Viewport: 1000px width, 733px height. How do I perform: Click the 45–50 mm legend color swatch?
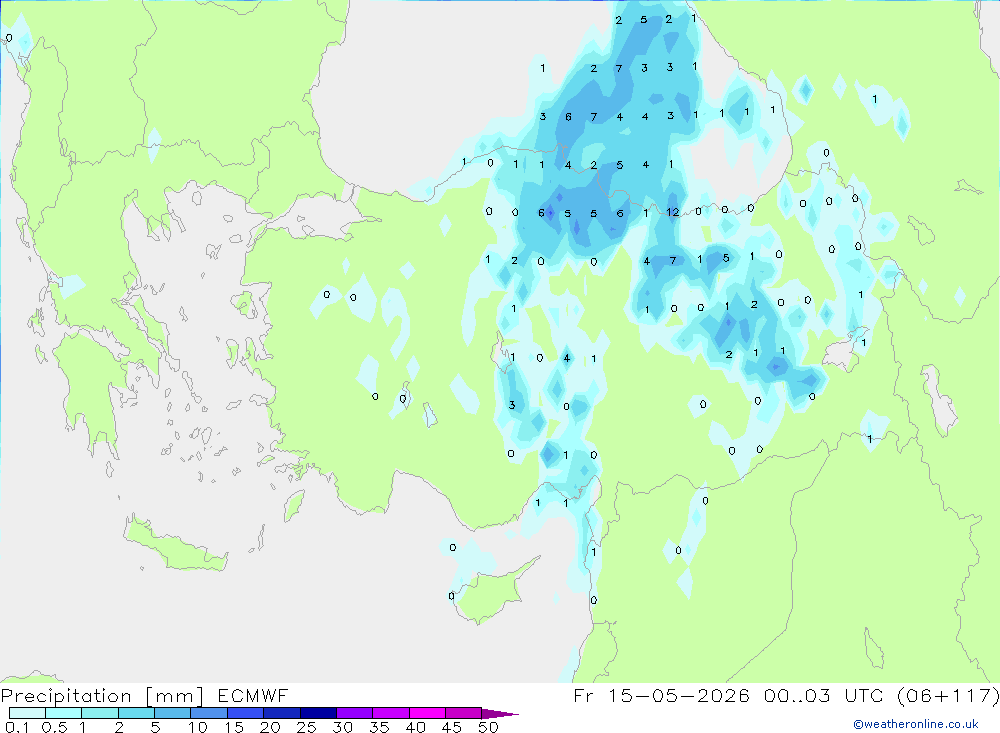coord(464,713)
